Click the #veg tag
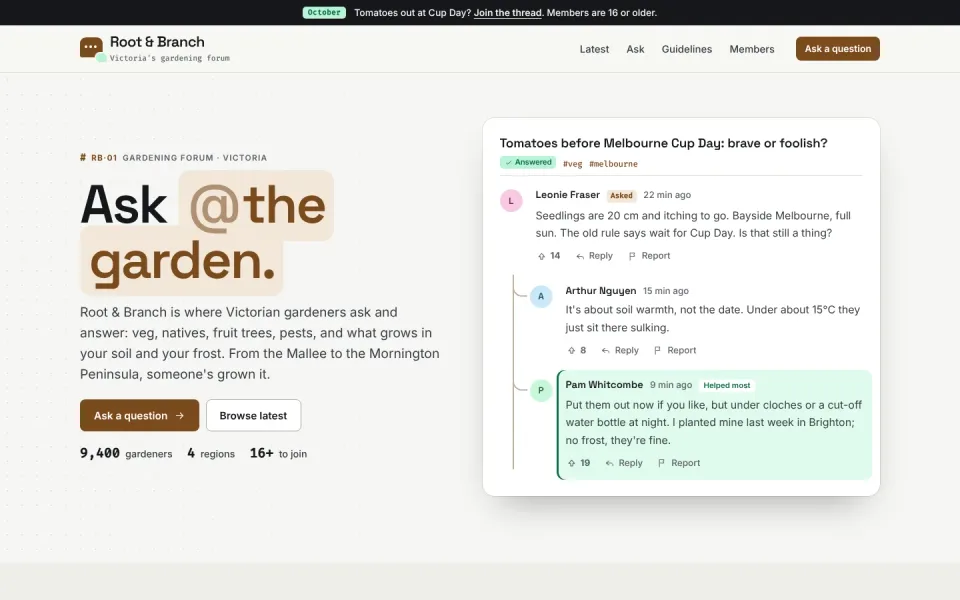This screenshot has height=600, width=960. point(572,164)
